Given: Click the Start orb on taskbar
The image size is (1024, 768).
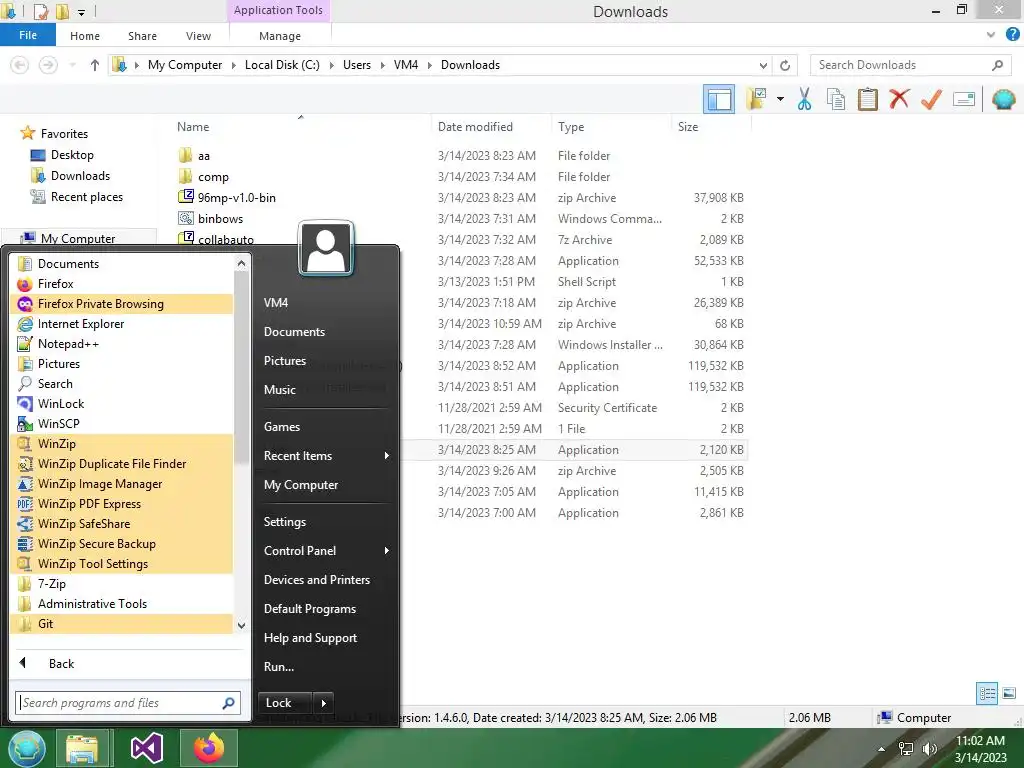Looking at the screenshot, I should pos(27,748).
